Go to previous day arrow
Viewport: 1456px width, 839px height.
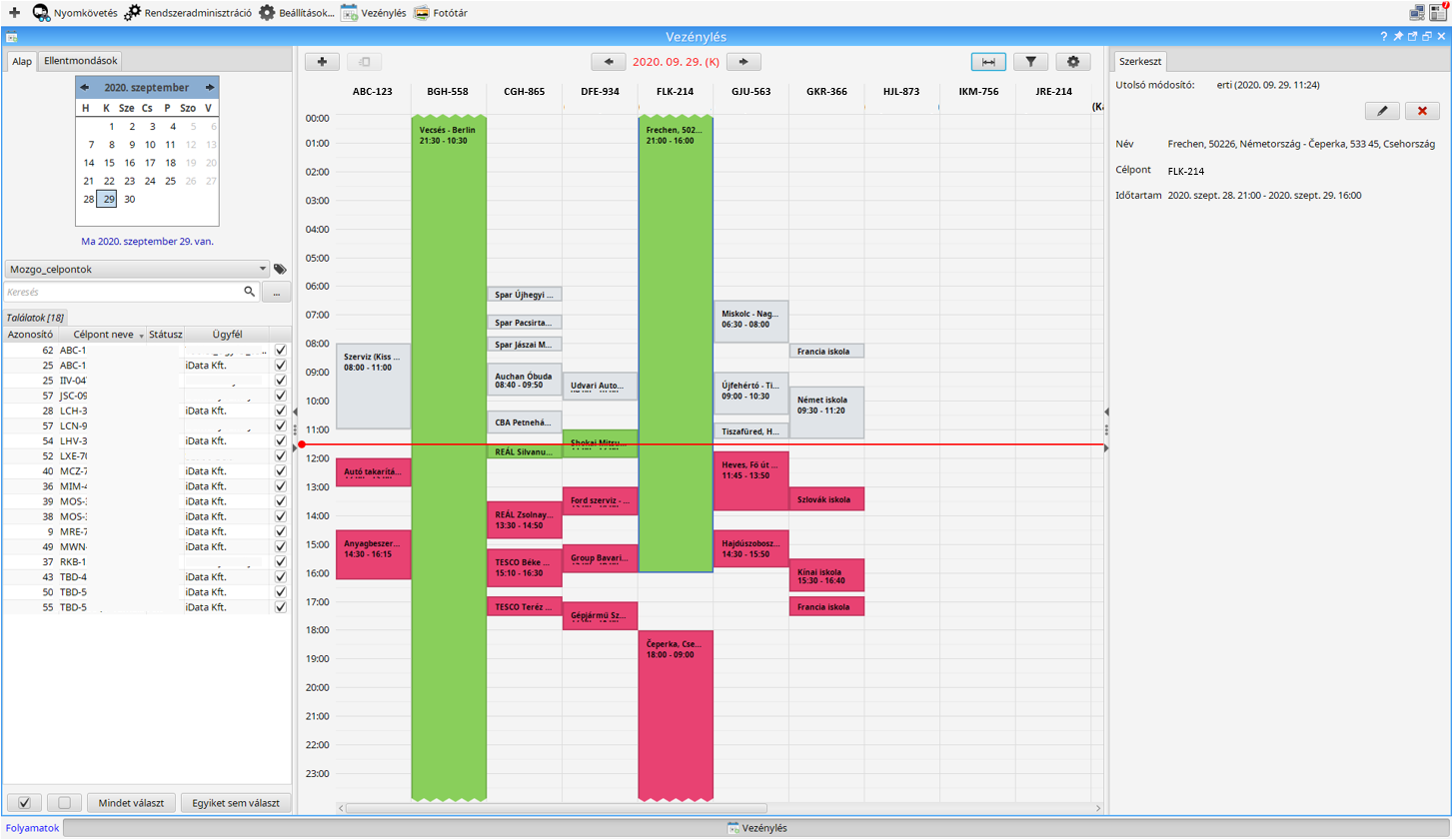point(608,62)
